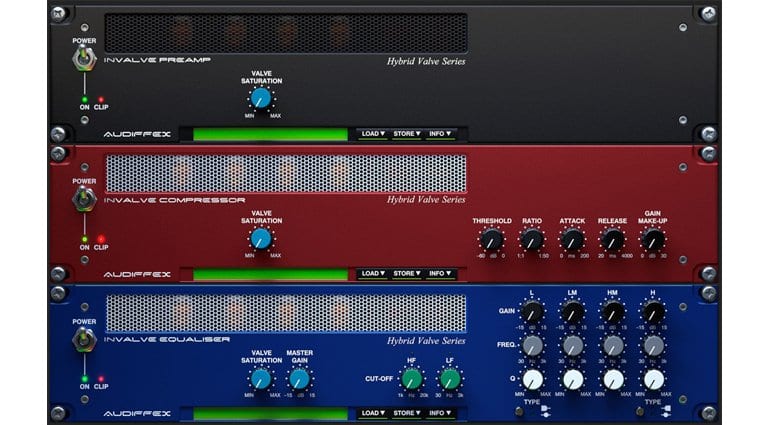Viewport: 770px width, 425px height.
Task: Click the HM band Freq knob
Action: coord(613,346)
